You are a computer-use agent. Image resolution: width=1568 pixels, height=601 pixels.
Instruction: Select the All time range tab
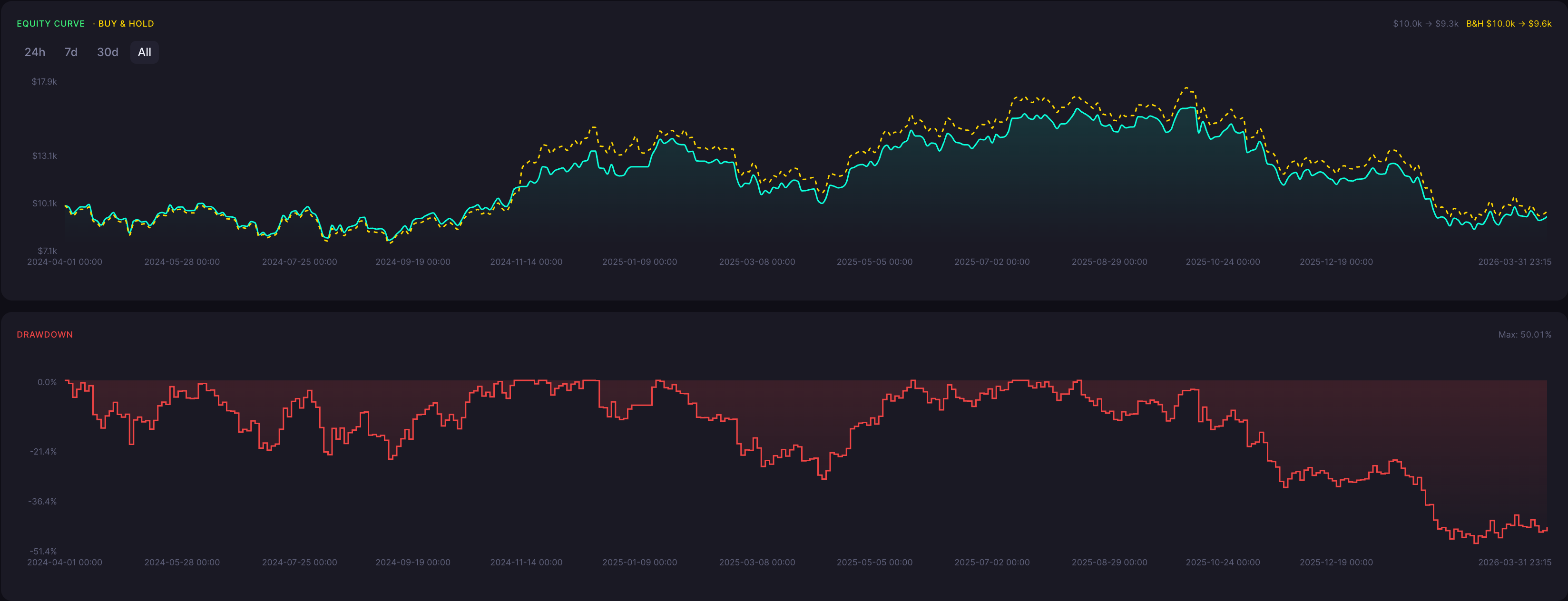point(144,52)
